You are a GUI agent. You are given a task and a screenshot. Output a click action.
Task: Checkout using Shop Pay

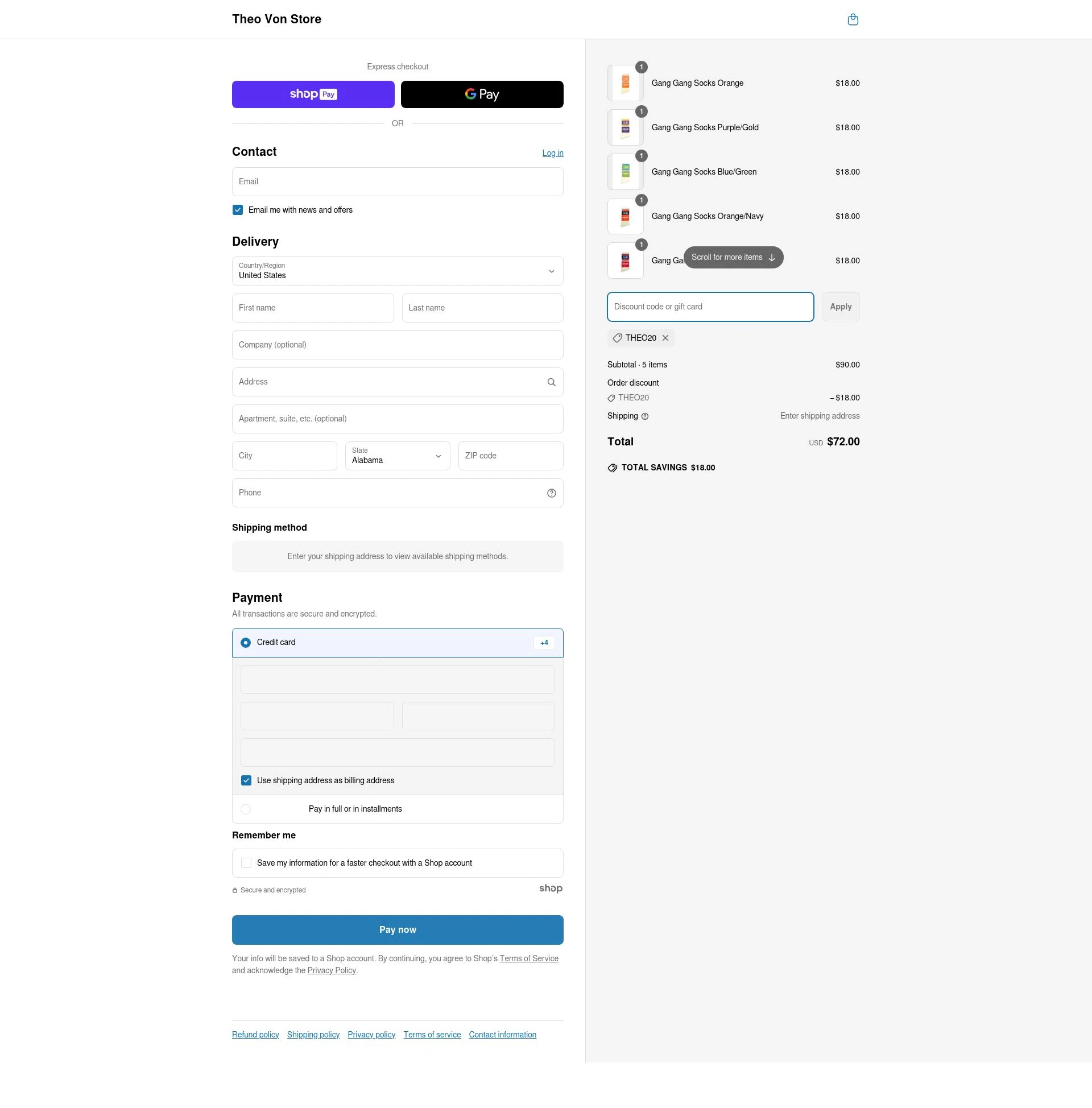(x=313, y=94)
